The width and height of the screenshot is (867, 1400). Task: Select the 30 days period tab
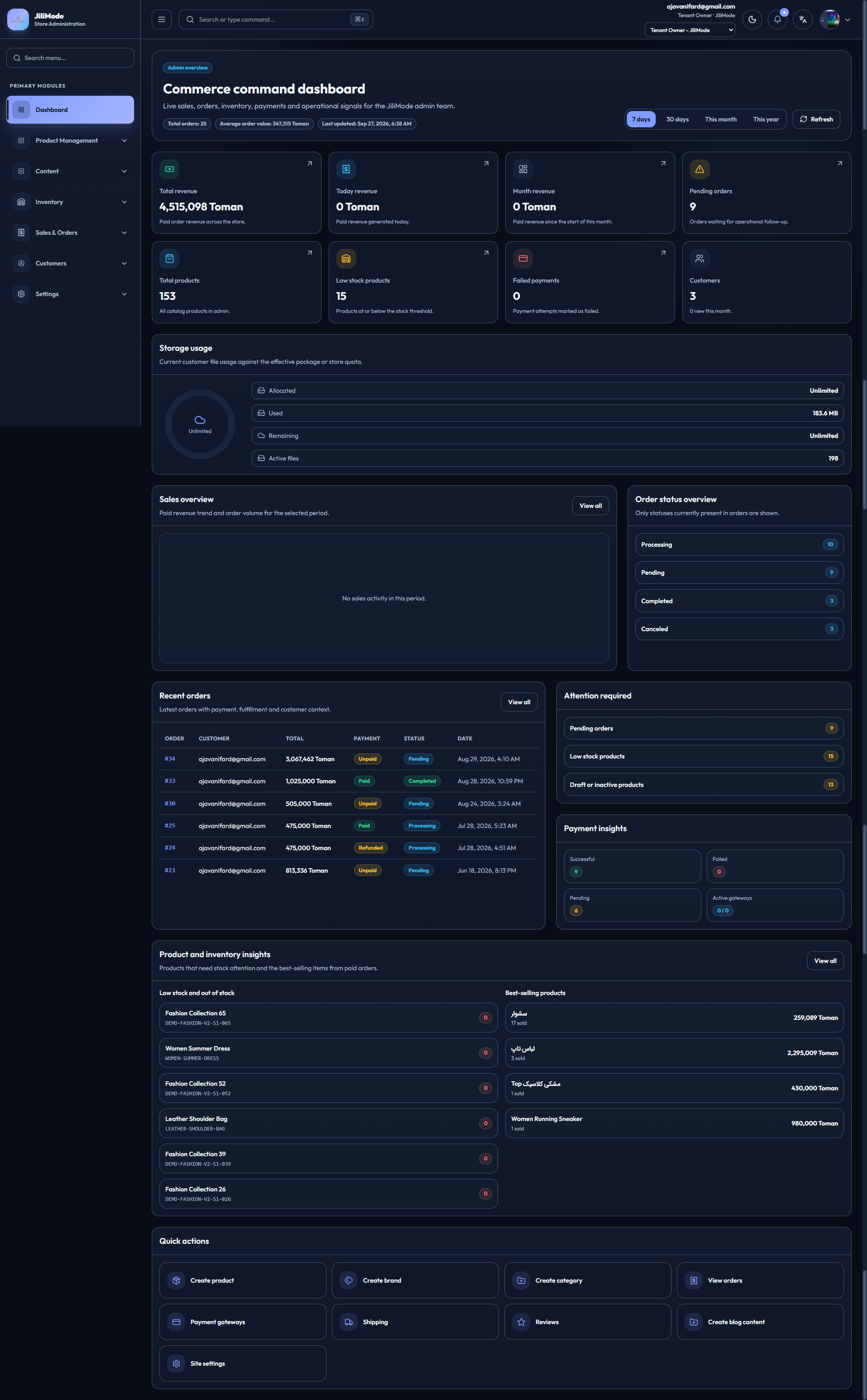point(677,119)
